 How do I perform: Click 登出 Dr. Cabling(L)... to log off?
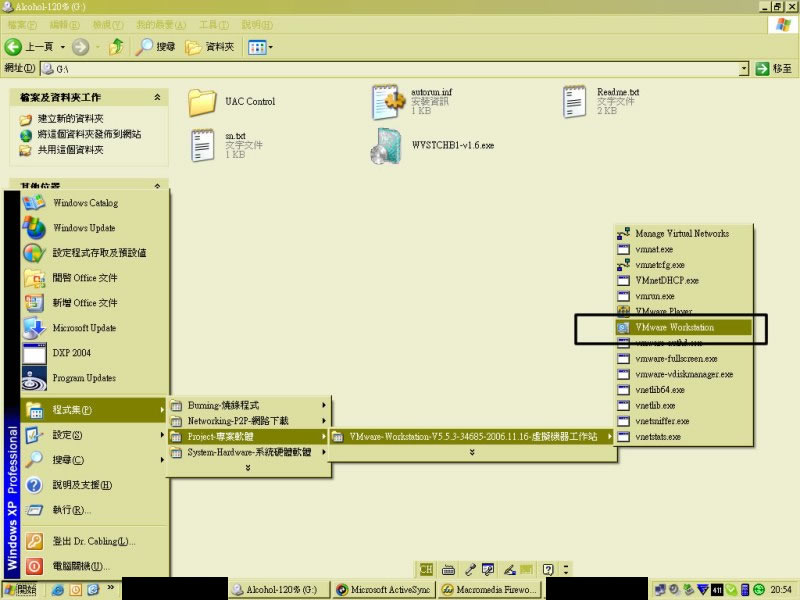[x=95, y=541]
